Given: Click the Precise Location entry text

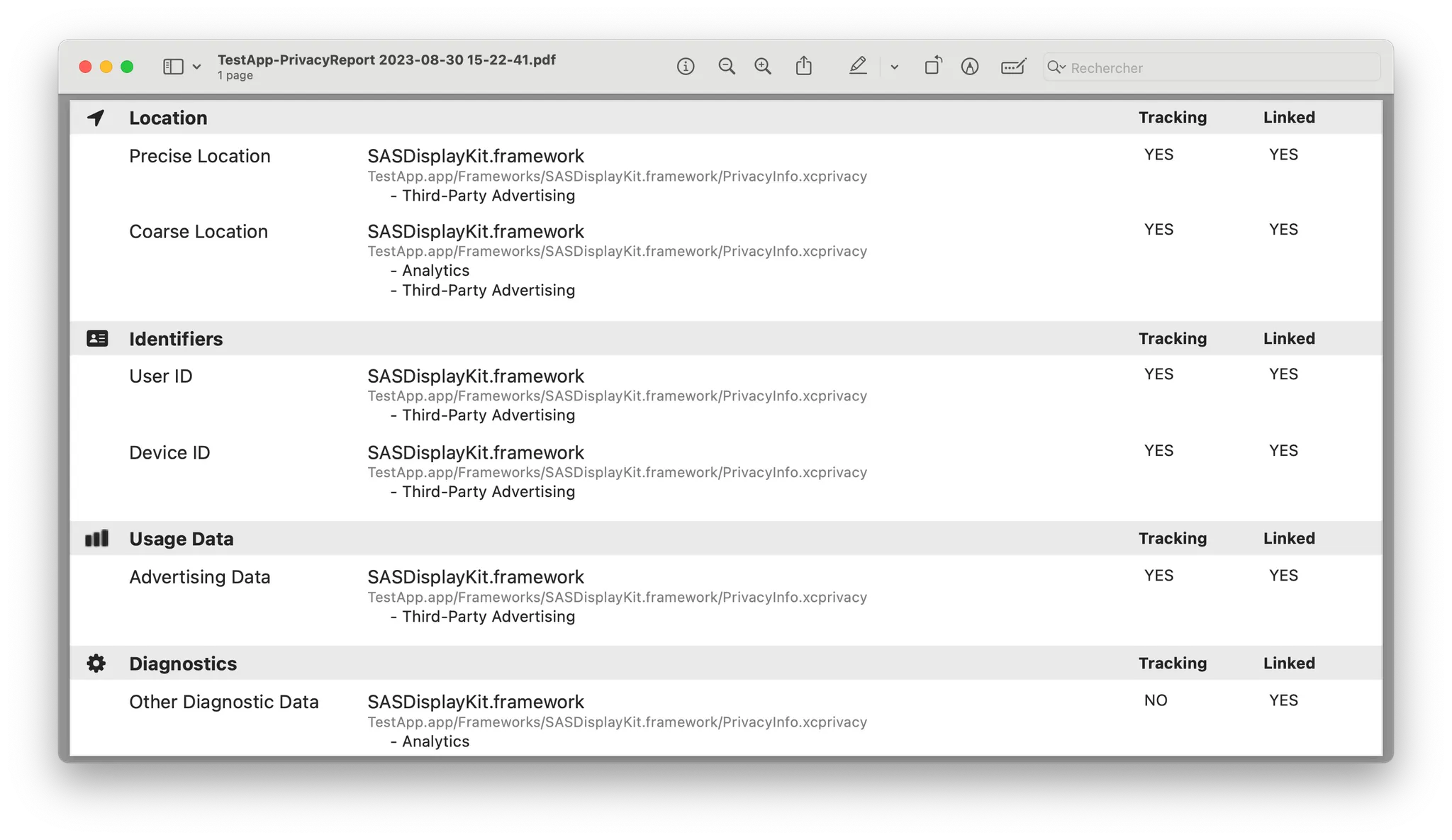Looking at the screenshot, I should [x=200, y=156].
